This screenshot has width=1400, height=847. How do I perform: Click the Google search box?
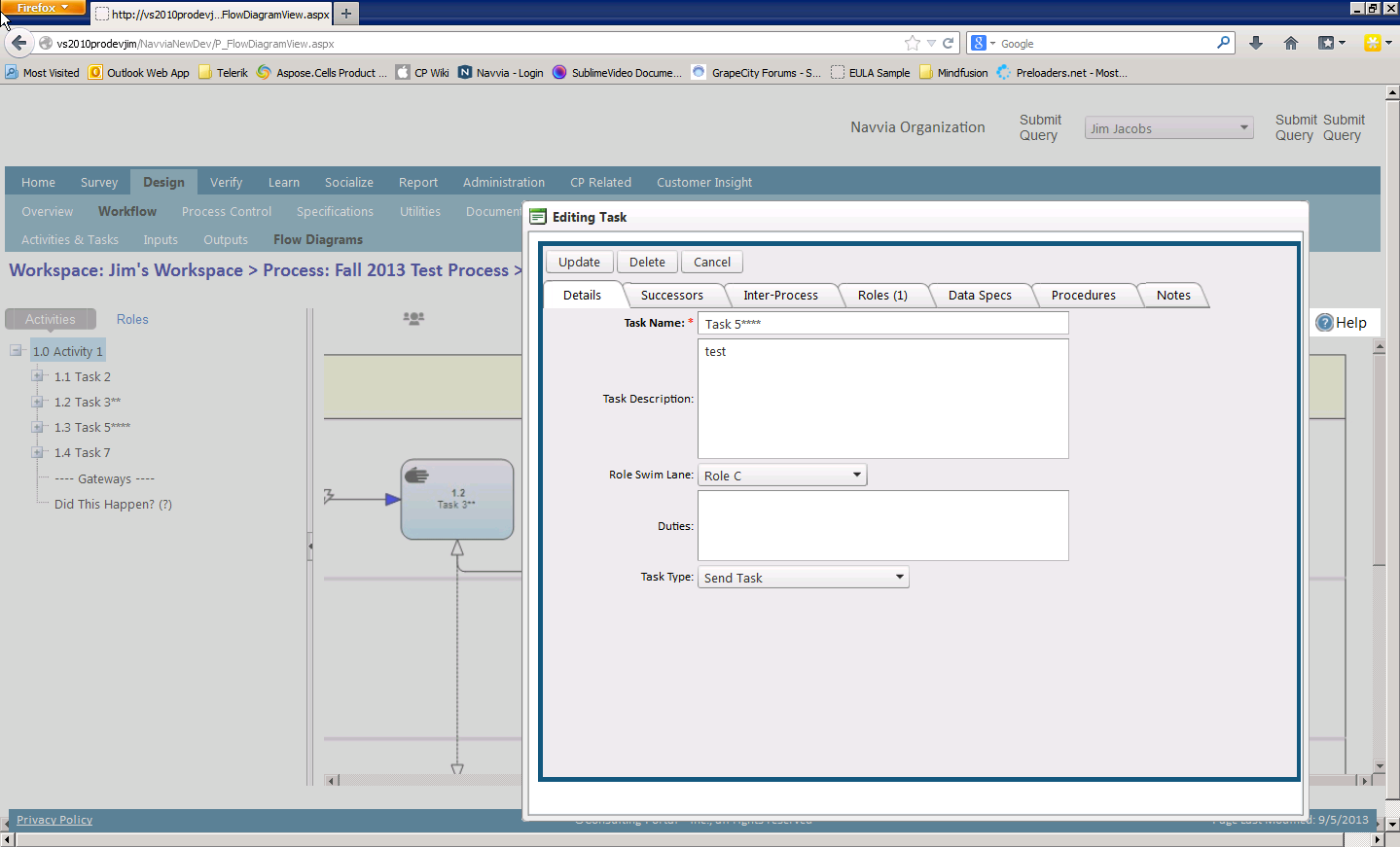coord(1106,43)
